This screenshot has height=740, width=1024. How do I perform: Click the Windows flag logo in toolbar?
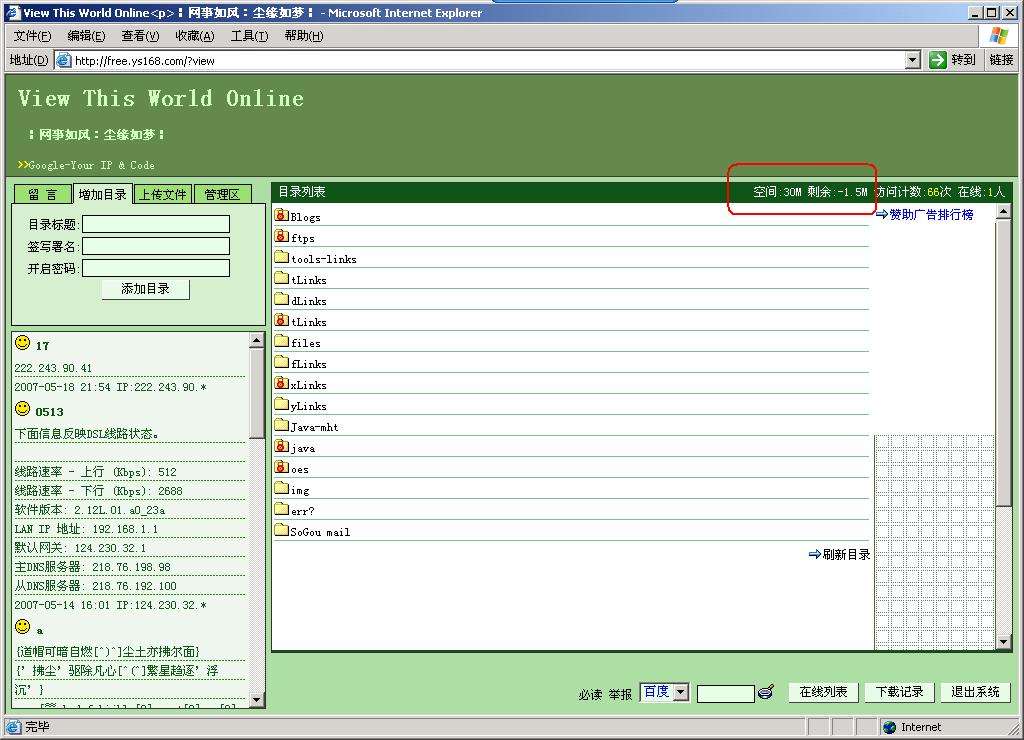[x=998, y=36]
